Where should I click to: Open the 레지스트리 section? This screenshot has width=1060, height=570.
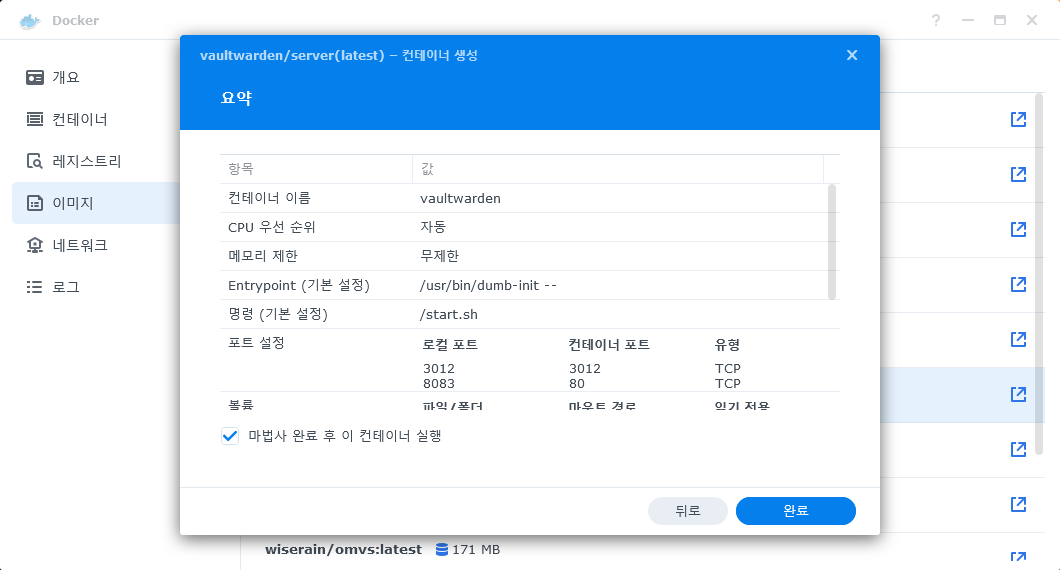(x=95, y=161)
